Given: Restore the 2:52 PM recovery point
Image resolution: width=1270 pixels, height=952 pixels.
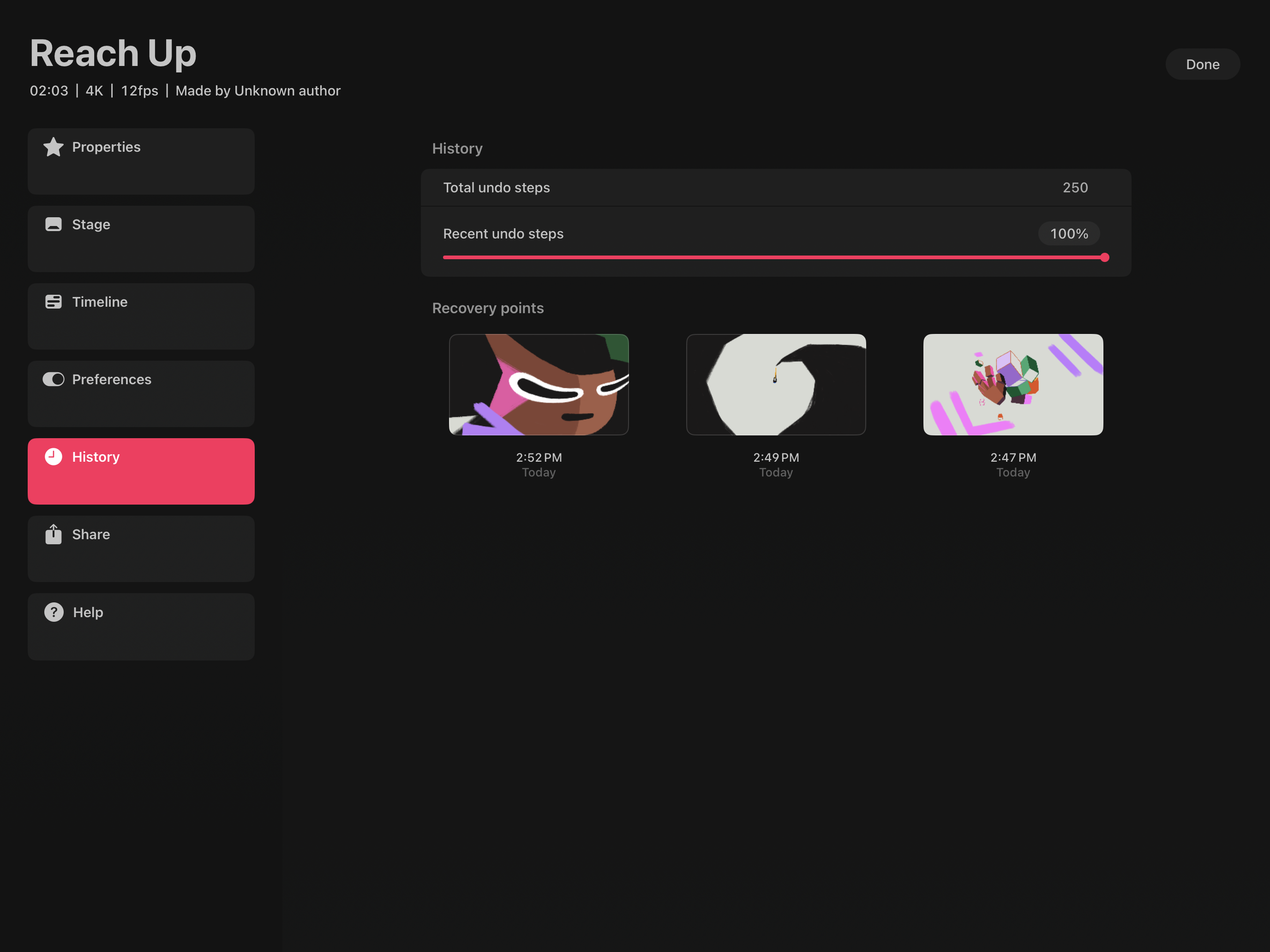Looking at the screenshot, I should click(x=539, y=385).
